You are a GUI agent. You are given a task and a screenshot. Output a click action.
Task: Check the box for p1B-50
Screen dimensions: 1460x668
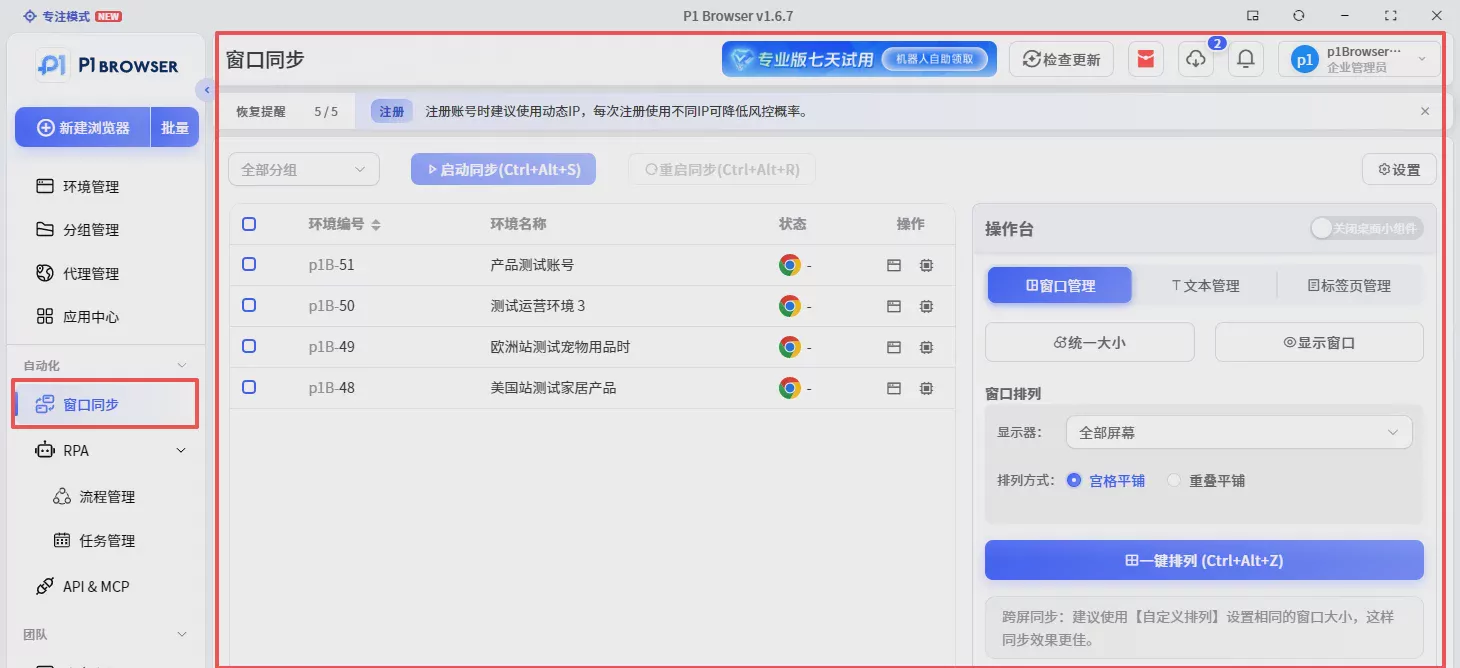click(249, 305)
